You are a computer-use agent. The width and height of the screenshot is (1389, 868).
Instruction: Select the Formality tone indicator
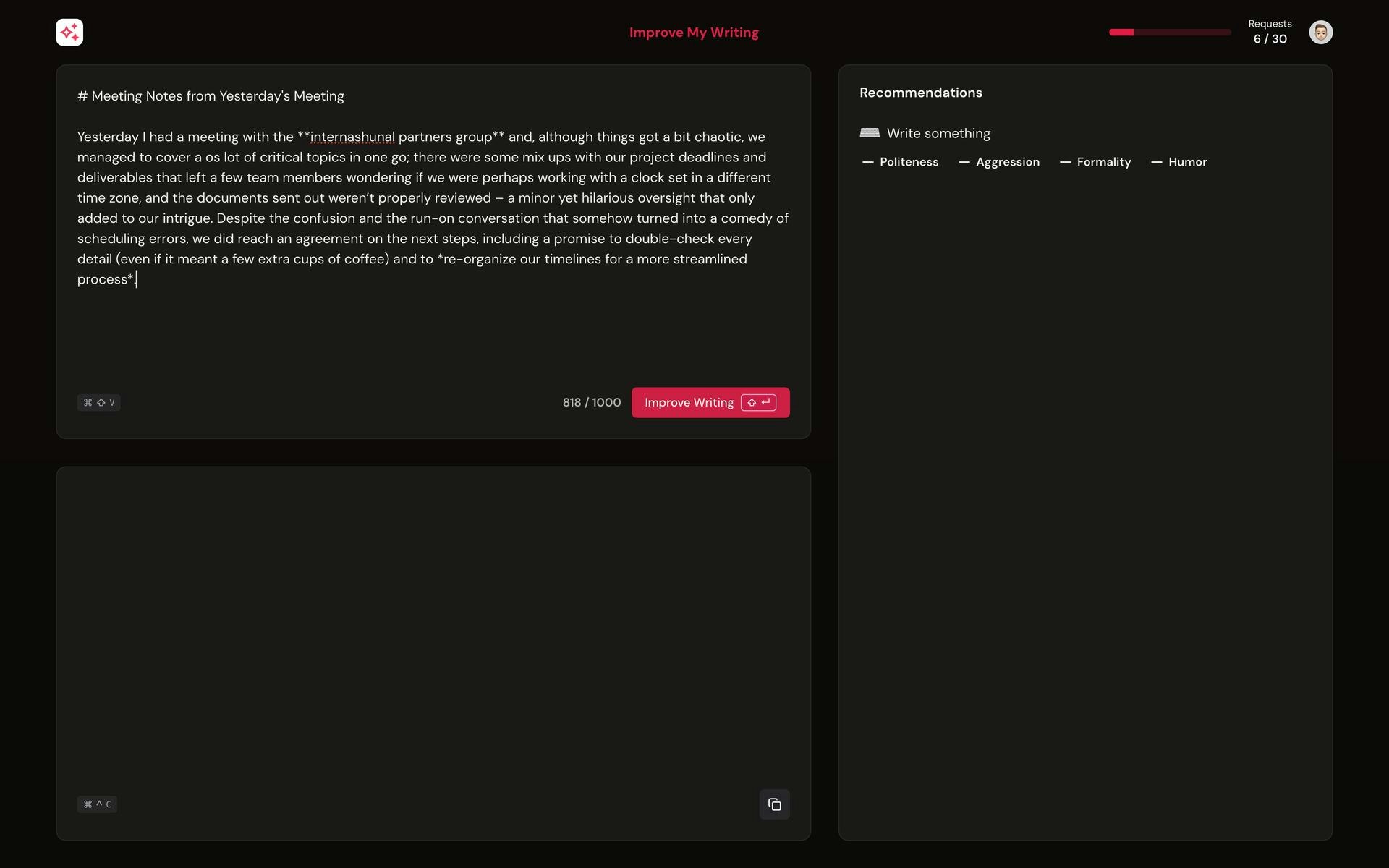click(1103, 162)
